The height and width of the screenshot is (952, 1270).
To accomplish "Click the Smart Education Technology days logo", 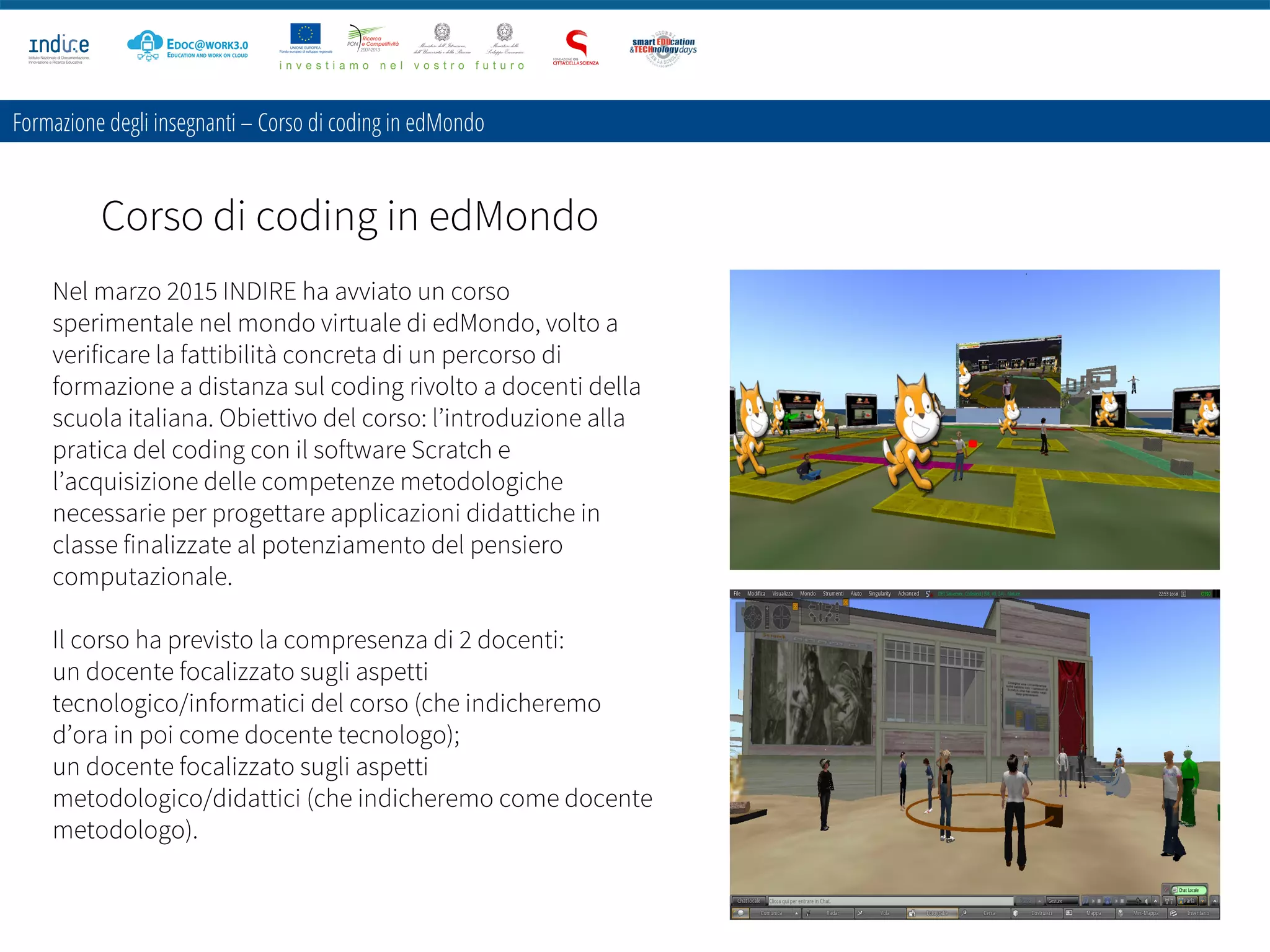I will [x=664, y=48].
